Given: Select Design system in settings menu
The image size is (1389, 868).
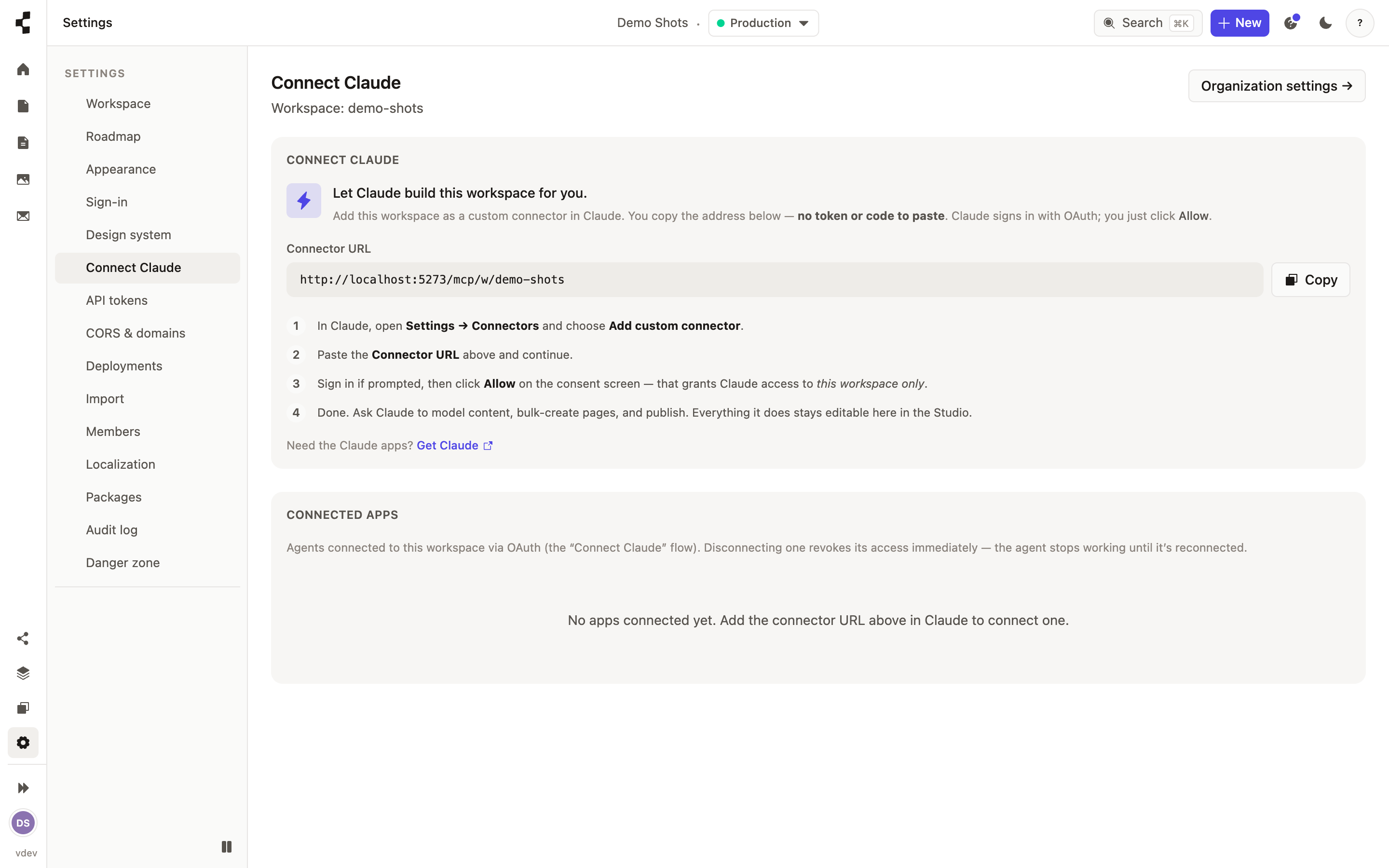Looking at the screenshot, I should click(x=148, y=235).
